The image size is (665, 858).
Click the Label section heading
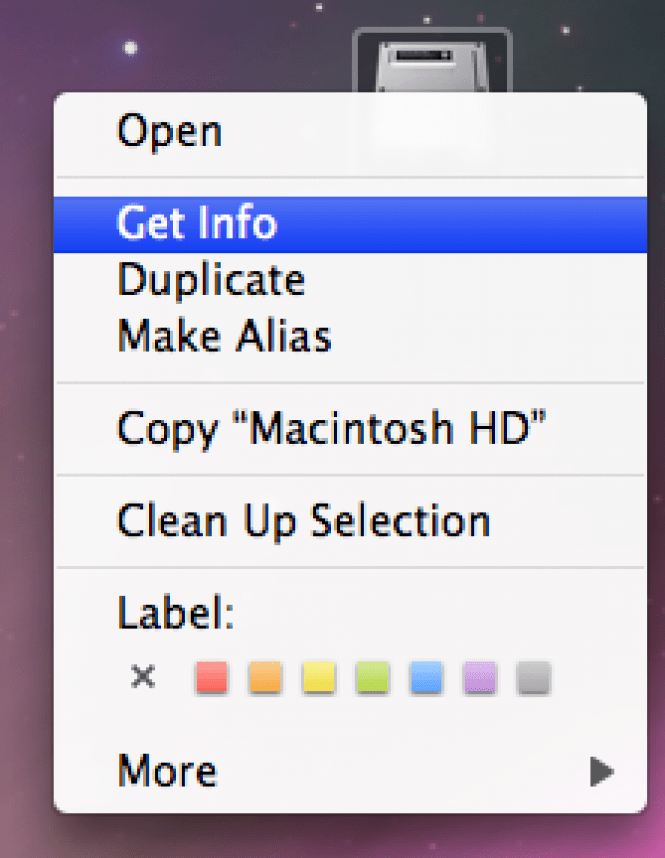[x=174, y=612]
